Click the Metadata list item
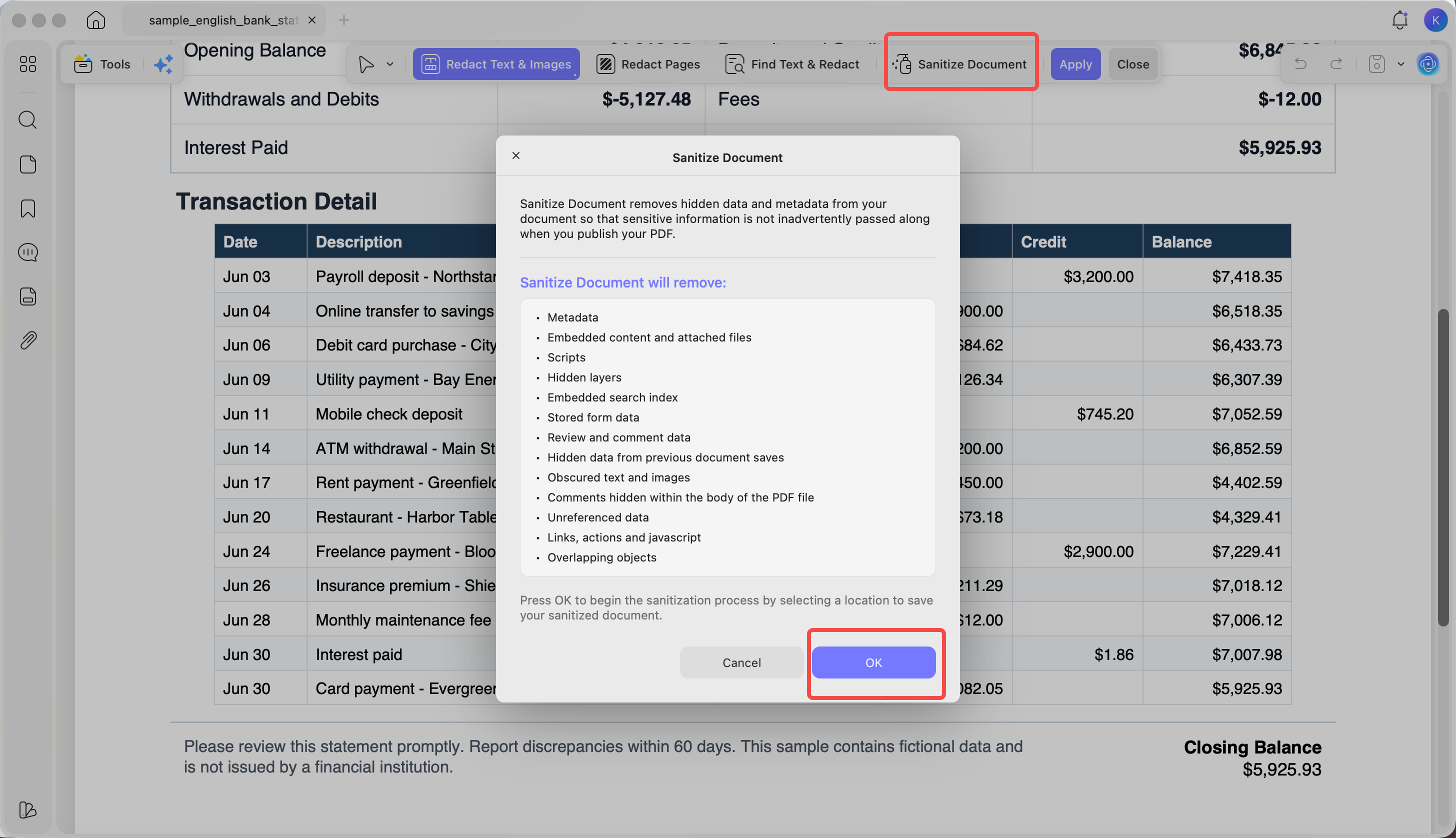The width and height of the screenshot is (1456, 838). coord(572,317)
